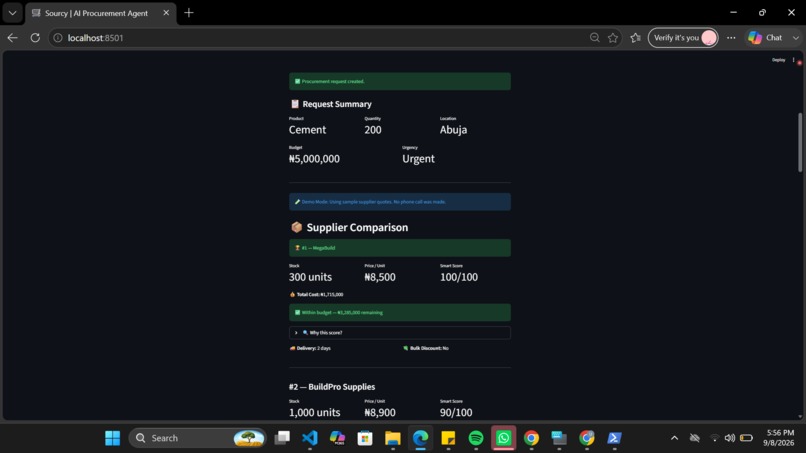
Task: Close the Sourcy browser tab
Action: (x=166, y=13)
